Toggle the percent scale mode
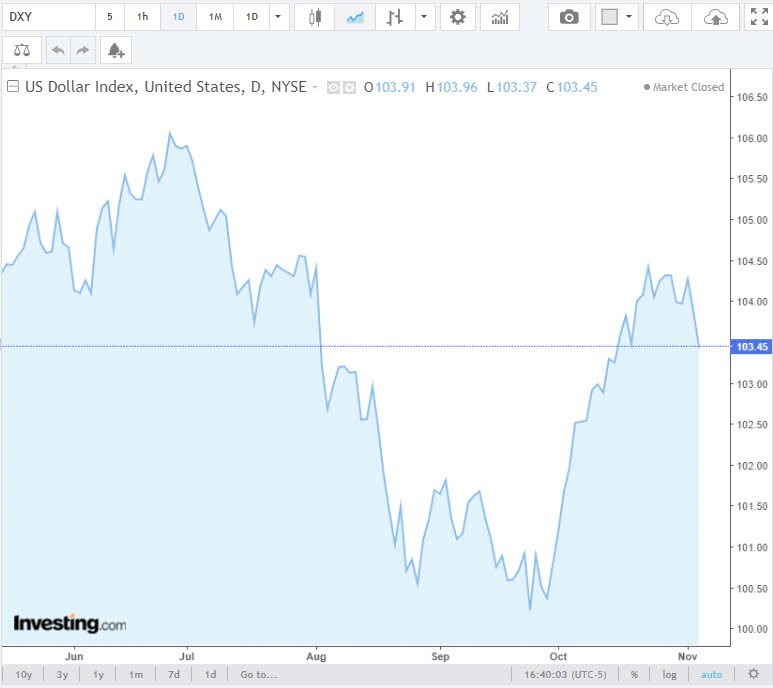The height and width of the screenshot is (688, 773). pos(634,674)
